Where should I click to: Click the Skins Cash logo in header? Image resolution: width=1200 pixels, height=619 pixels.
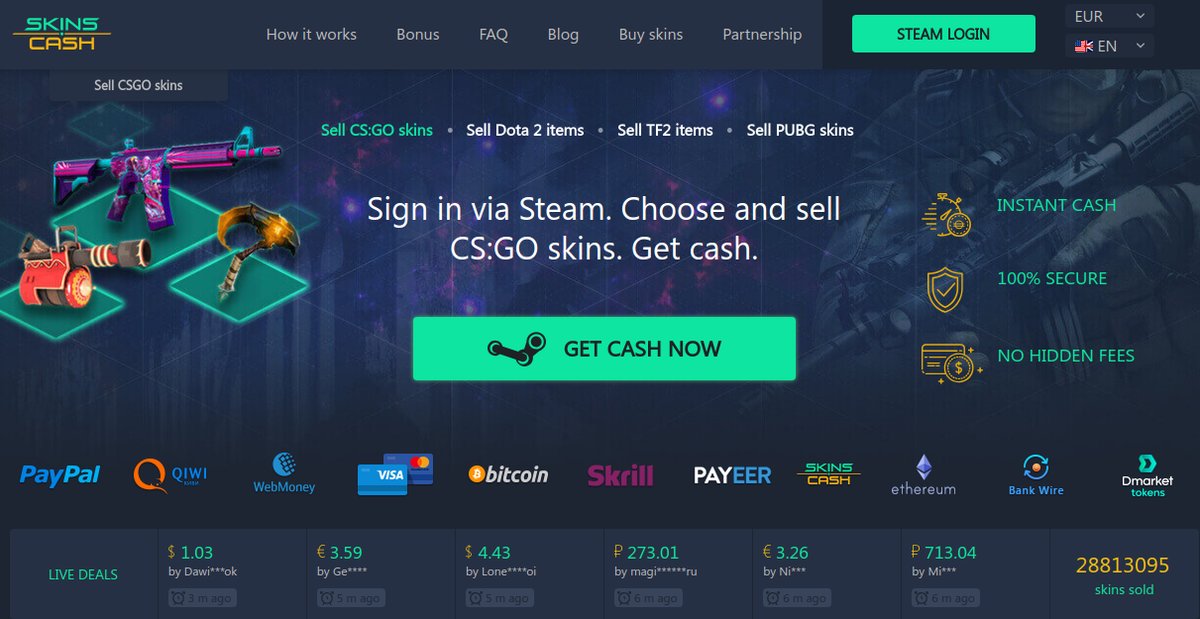[x=62, y=34]
